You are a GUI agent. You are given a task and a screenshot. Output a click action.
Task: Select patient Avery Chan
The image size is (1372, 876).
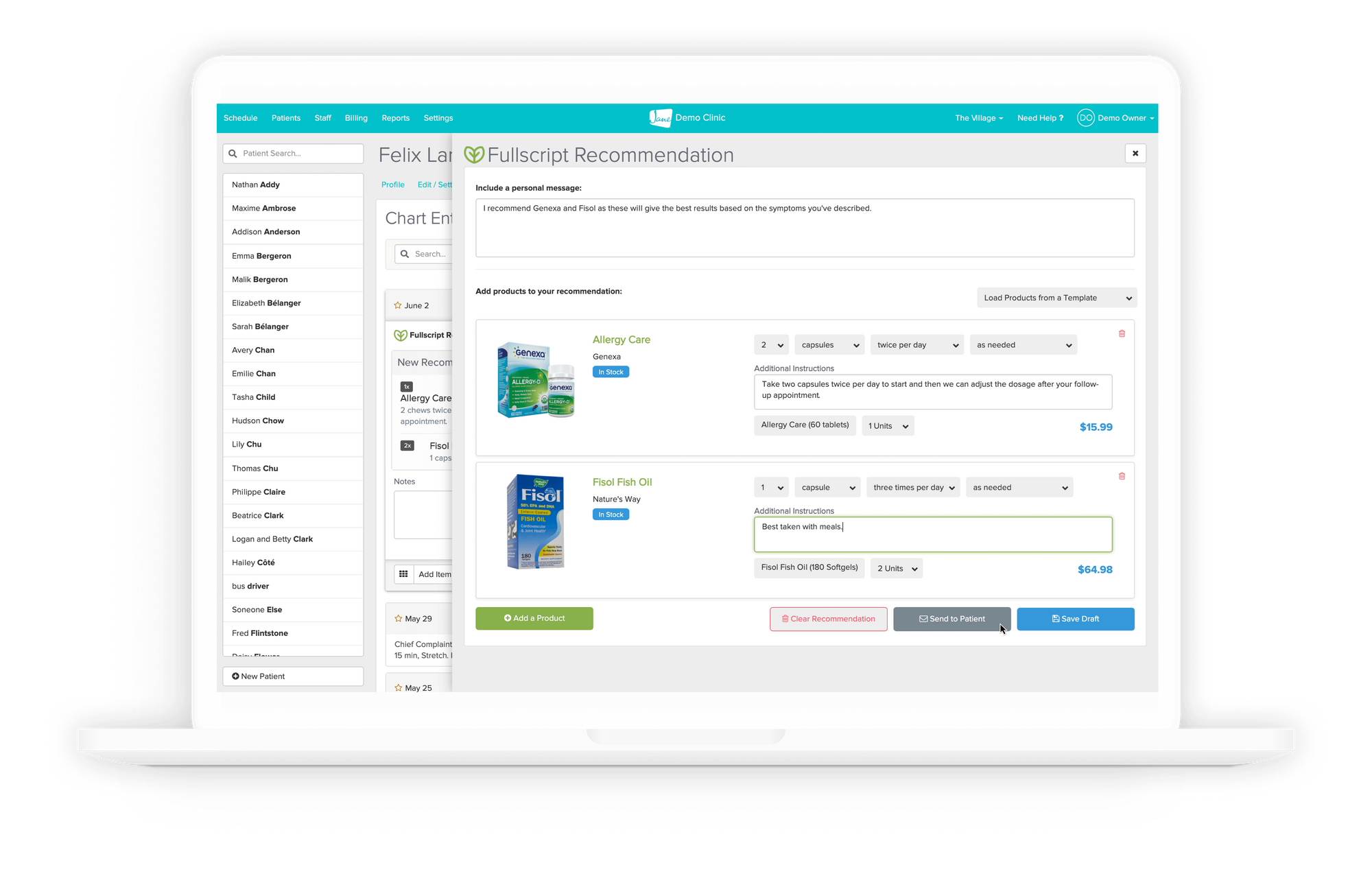[293, 350]
